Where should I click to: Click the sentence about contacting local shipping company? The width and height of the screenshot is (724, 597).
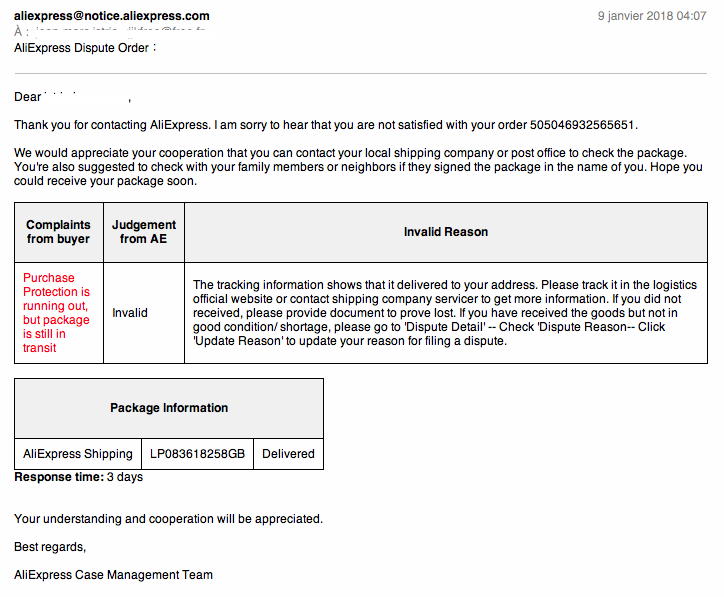350,153
